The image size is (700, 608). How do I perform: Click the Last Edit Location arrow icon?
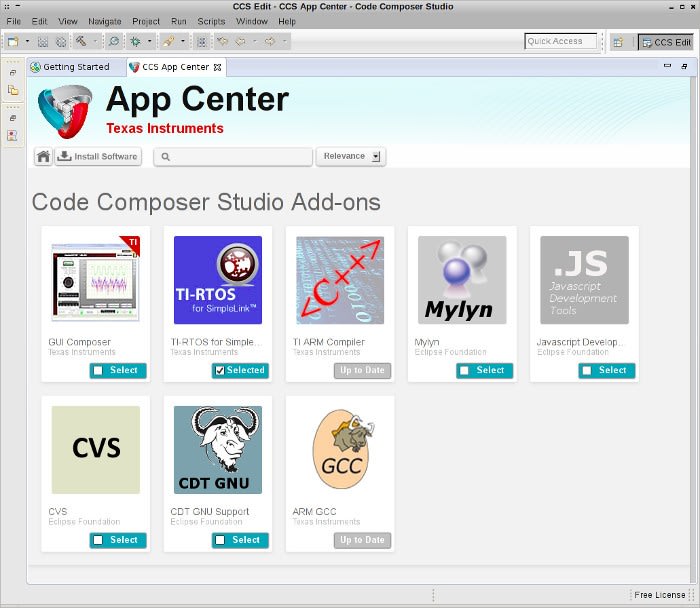222,42
